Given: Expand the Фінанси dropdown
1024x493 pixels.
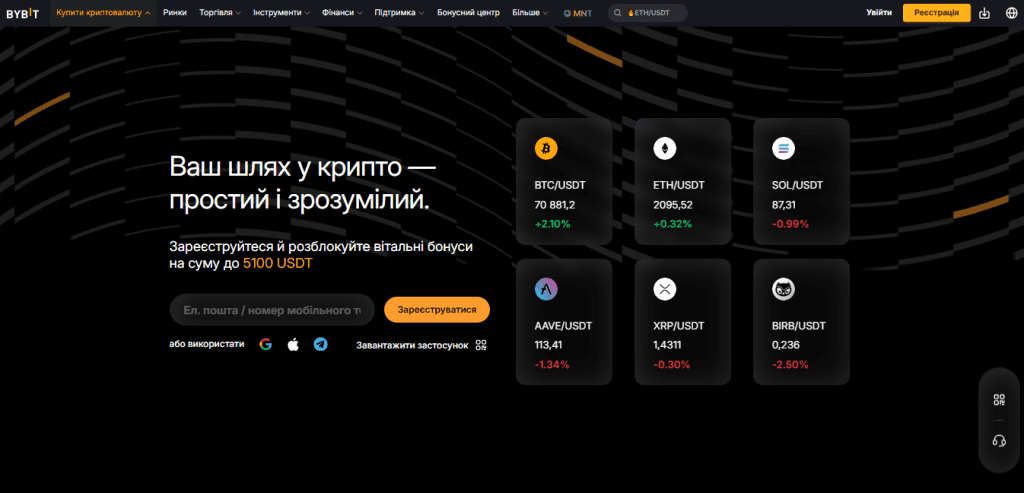Looking at the screenshot, I should click(342, 12).
